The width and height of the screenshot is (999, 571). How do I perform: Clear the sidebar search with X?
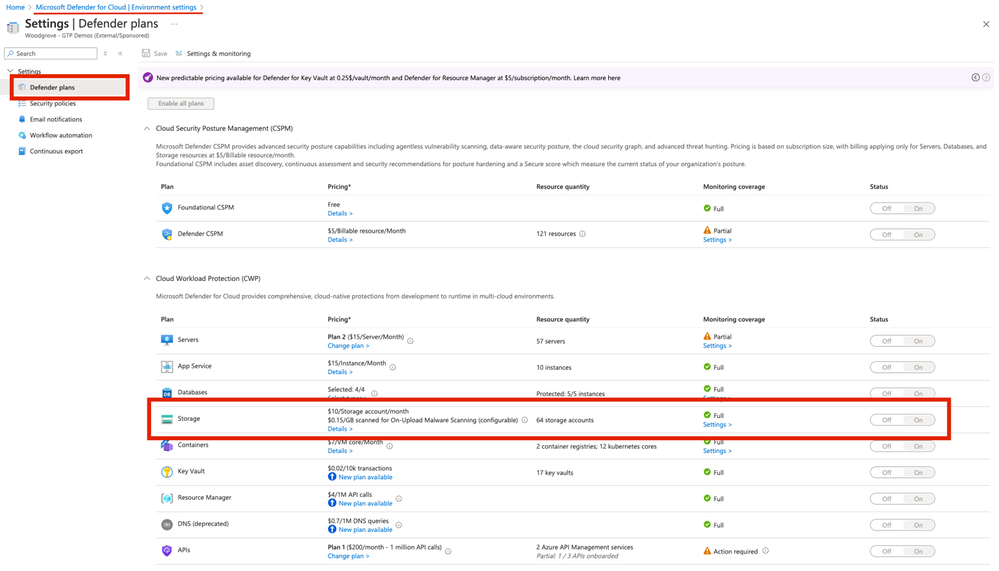105,54
